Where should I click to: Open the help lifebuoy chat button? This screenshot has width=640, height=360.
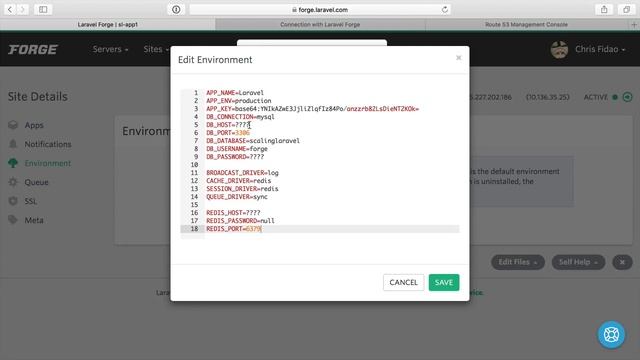611,335
